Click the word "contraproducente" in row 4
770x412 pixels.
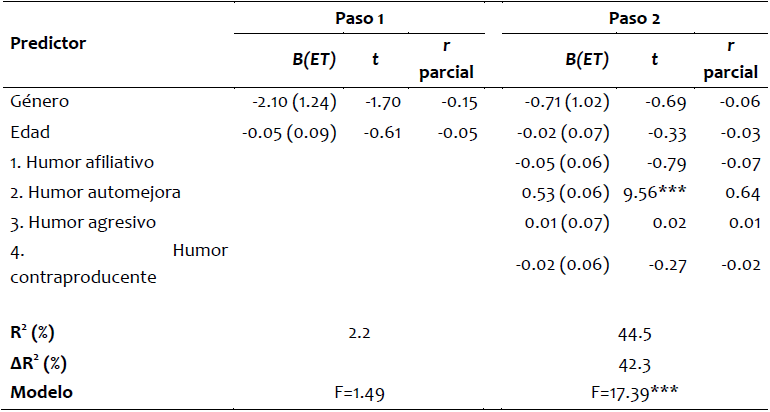point(82,277)
